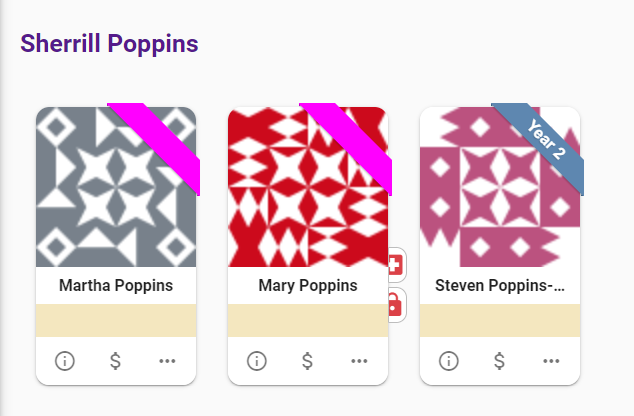Image resolution: width=634 pixels, height=416 pixels.
Task: Open more options for Martha Poppins
Action: pos(167,361)
